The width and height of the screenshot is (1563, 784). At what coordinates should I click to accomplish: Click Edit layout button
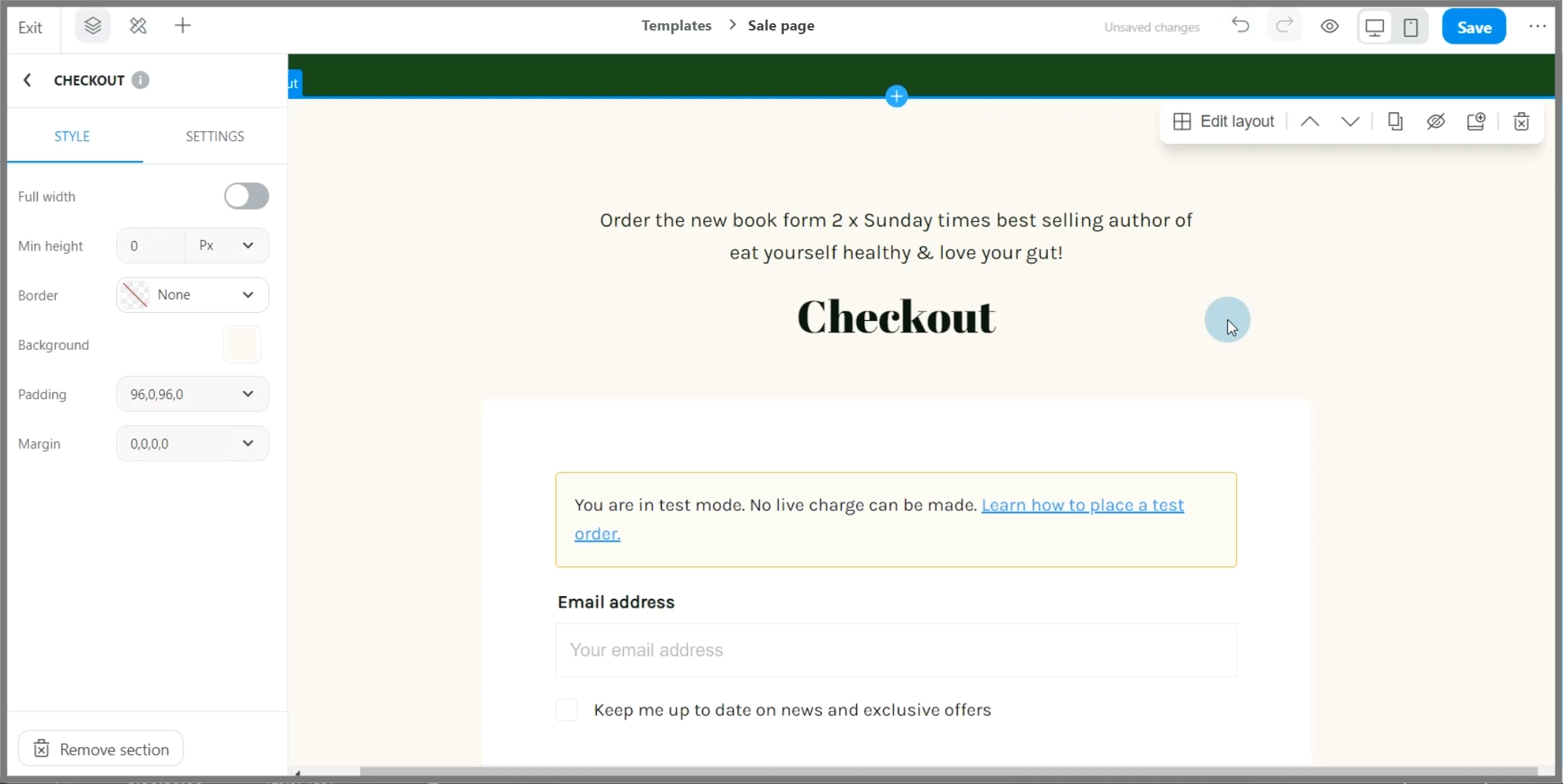click(1223, 121)
